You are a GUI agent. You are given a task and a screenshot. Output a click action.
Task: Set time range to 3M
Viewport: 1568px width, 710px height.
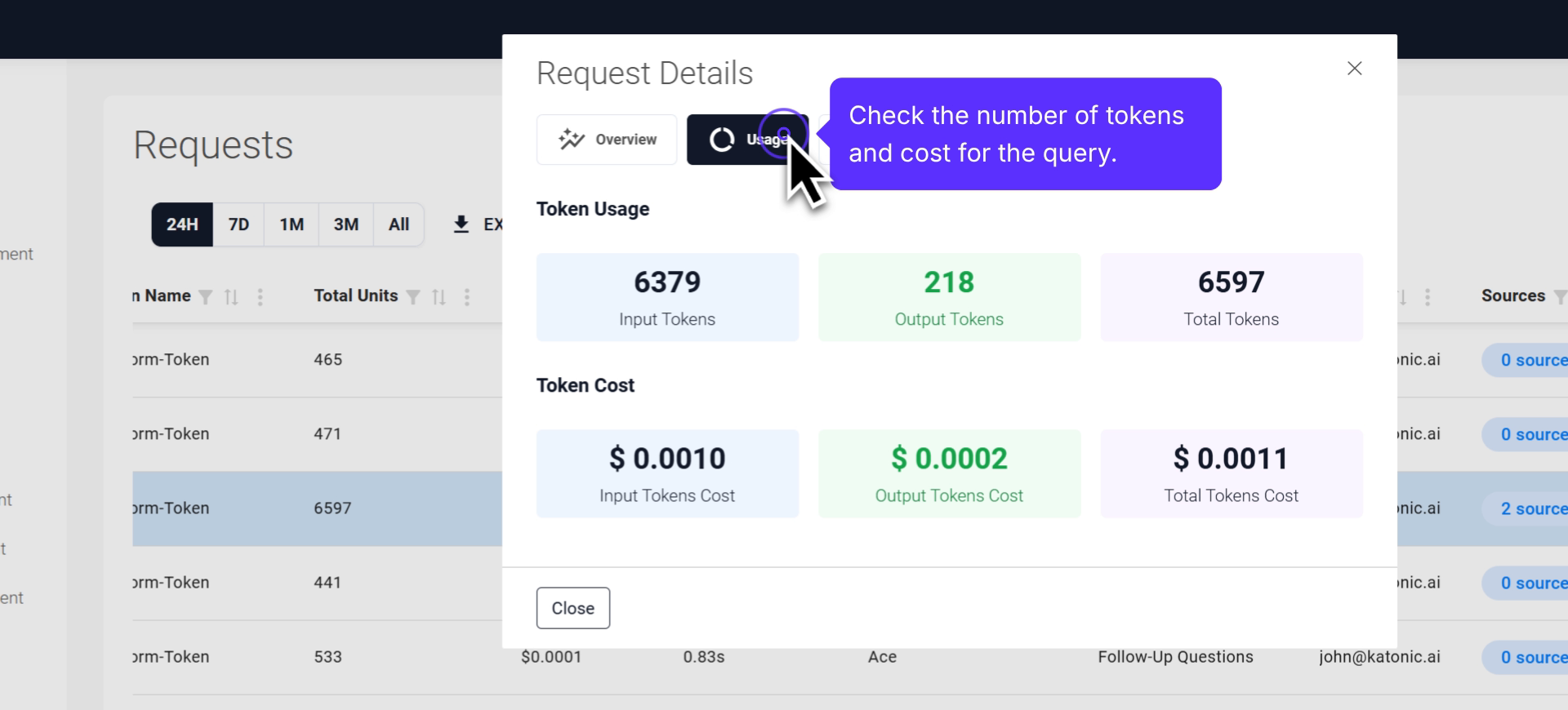coord(346,224)
